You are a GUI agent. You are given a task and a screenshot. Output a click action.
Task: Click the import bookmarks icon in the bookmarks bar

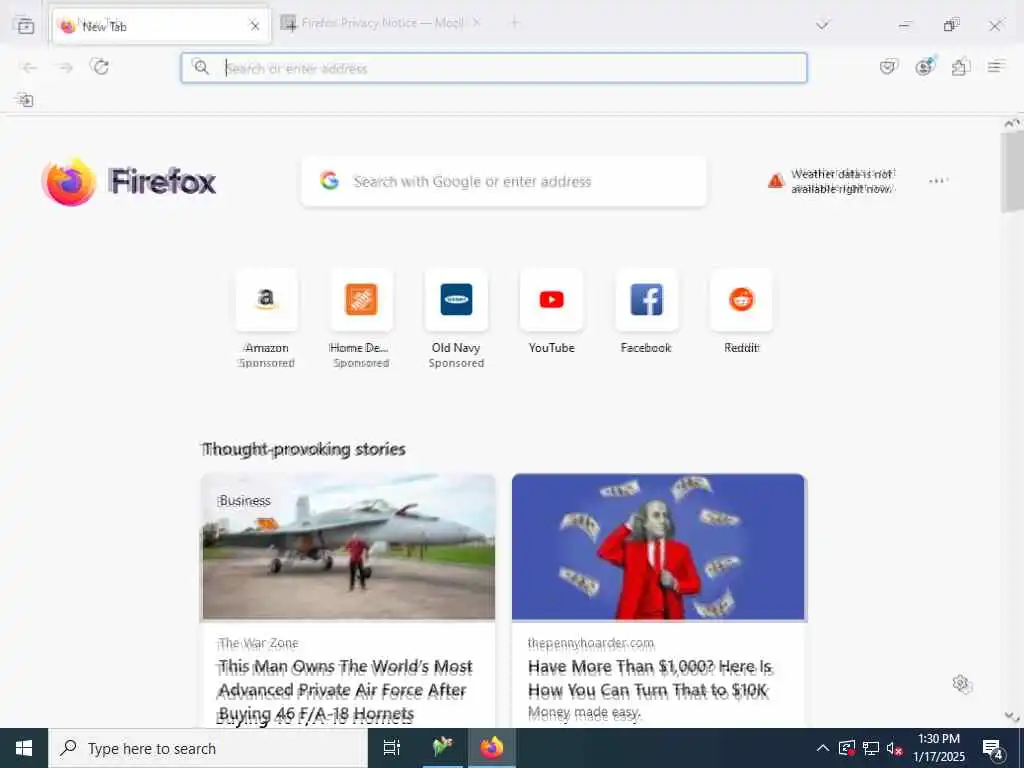(x=25, y=100)
